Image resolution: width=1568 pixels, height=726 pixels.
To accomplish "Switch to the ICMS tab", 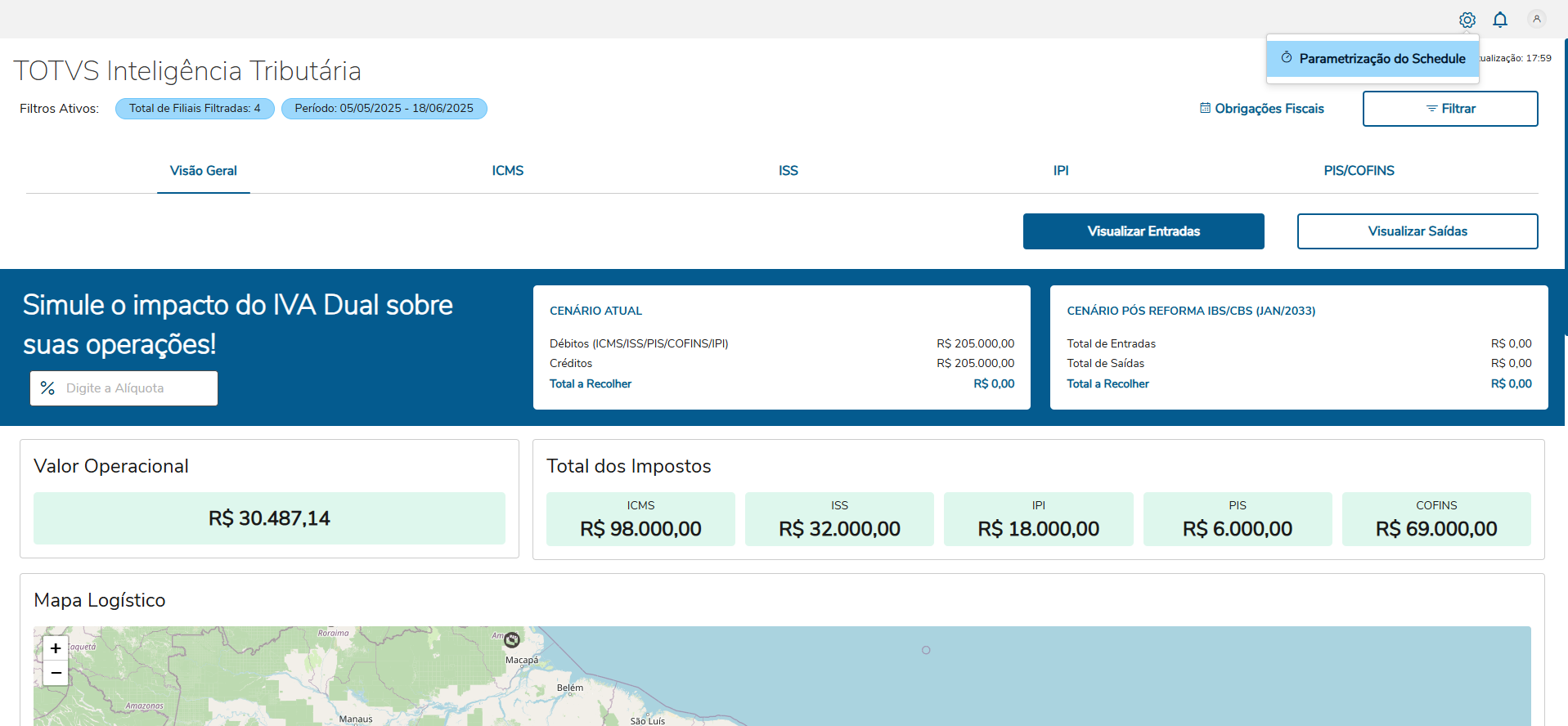I will (x=508, y=171).
